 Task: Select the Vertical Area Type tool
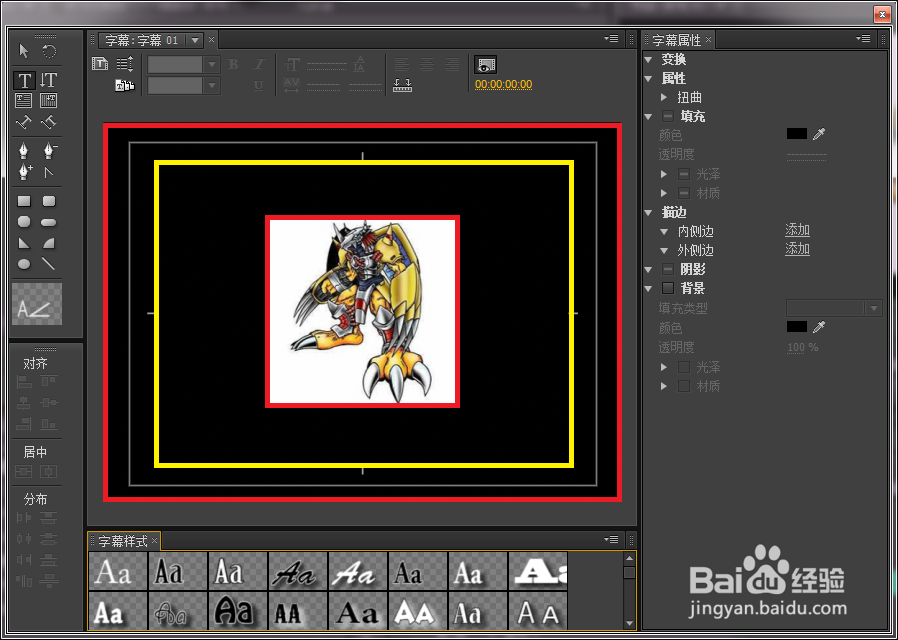(49, 101)
